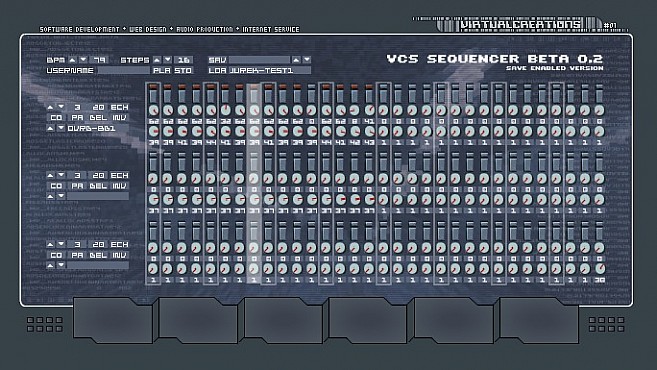This screenshot has height=370, width=657.
Task: Click step 1 upper knob showing 62
Action: 153,111
